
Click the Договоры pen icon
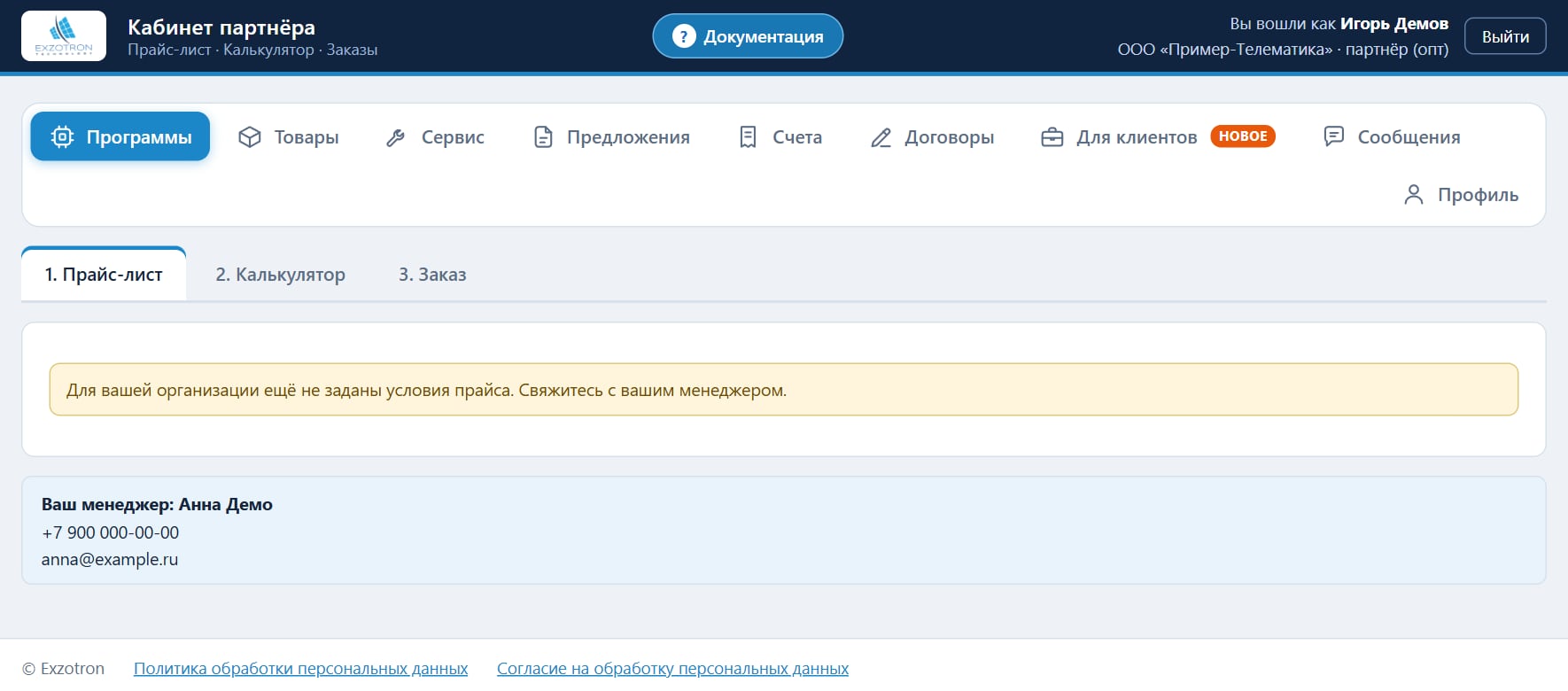click(881, 137)
